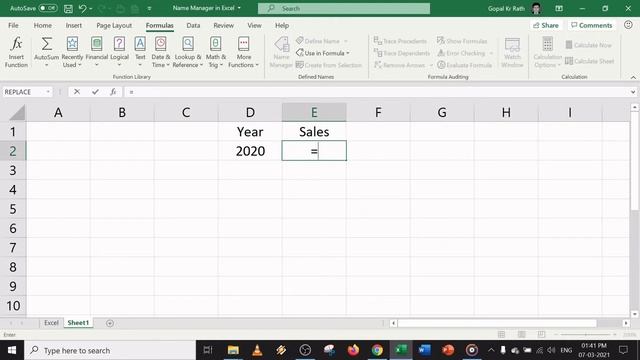Toggle the AutoSave switch

(x=48, y=8)
